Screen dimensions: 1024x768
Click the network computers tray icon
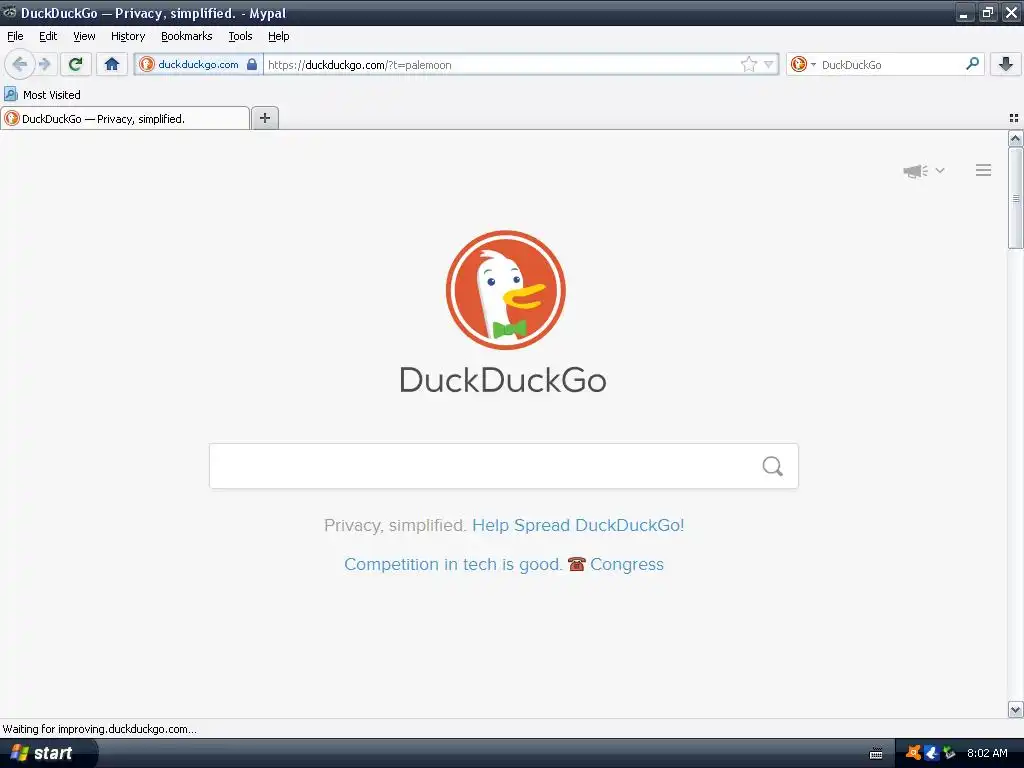949,753
